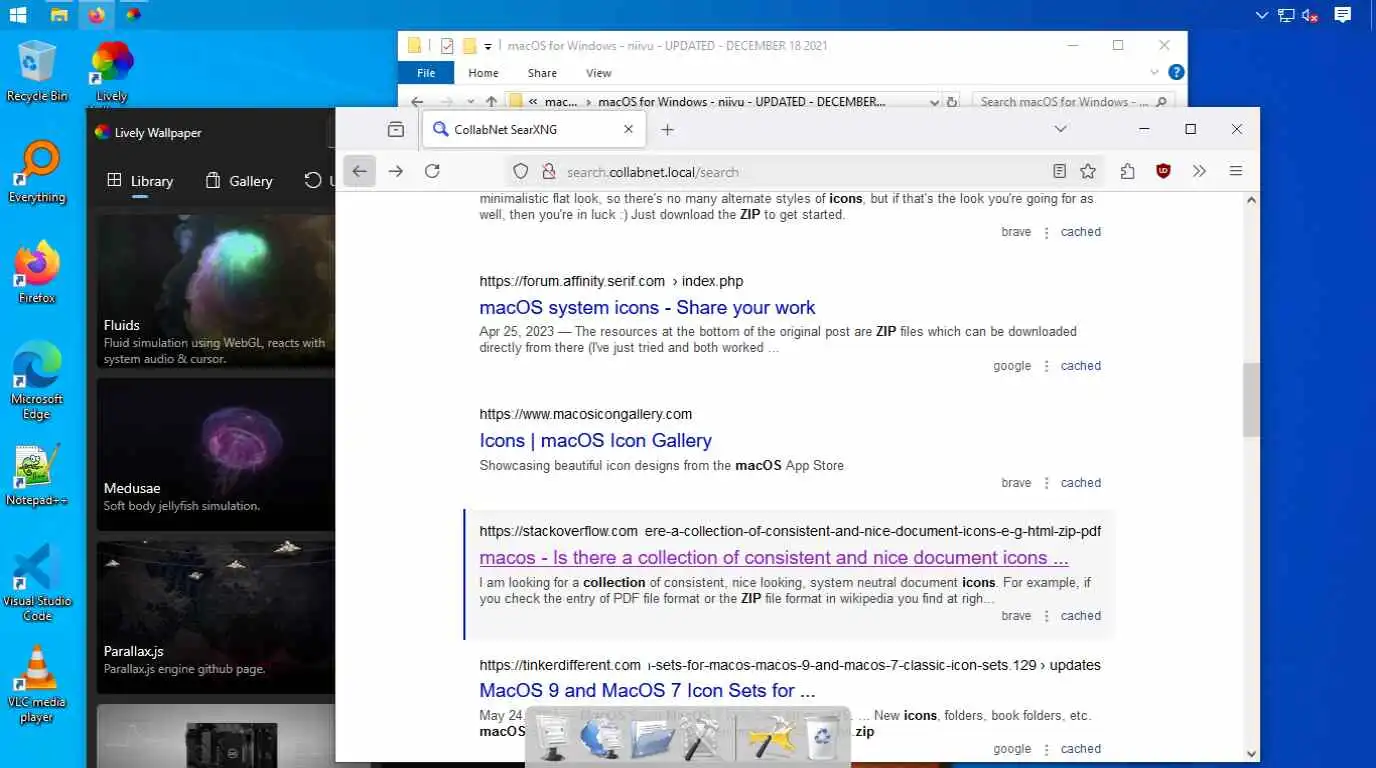Open Everything search desktop icon
The width and height of the screenshot is (1376, 768).
coord(37,172)
